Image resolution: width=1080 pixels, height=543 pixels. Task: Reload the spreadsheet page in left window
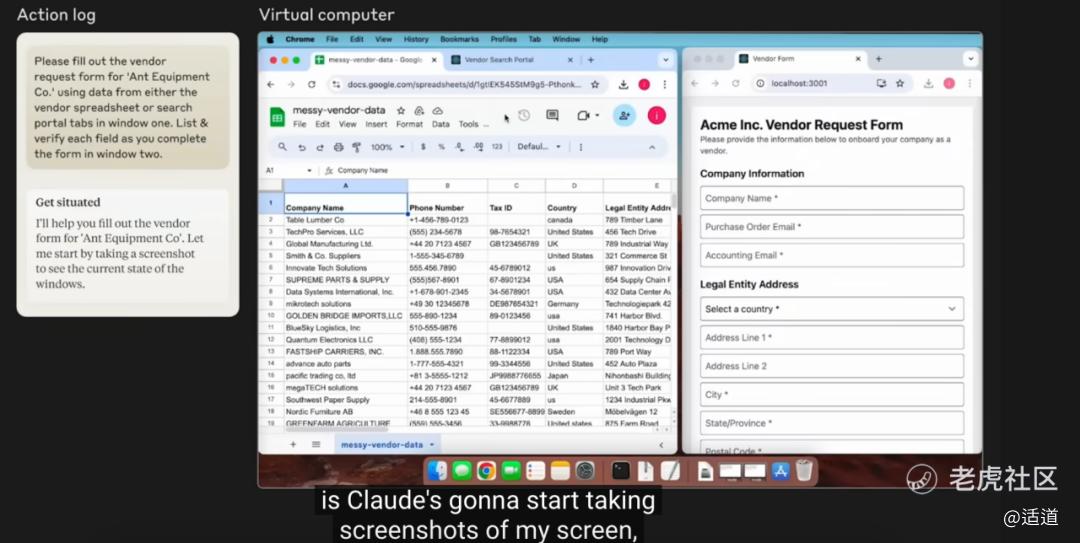coord(311,84)
